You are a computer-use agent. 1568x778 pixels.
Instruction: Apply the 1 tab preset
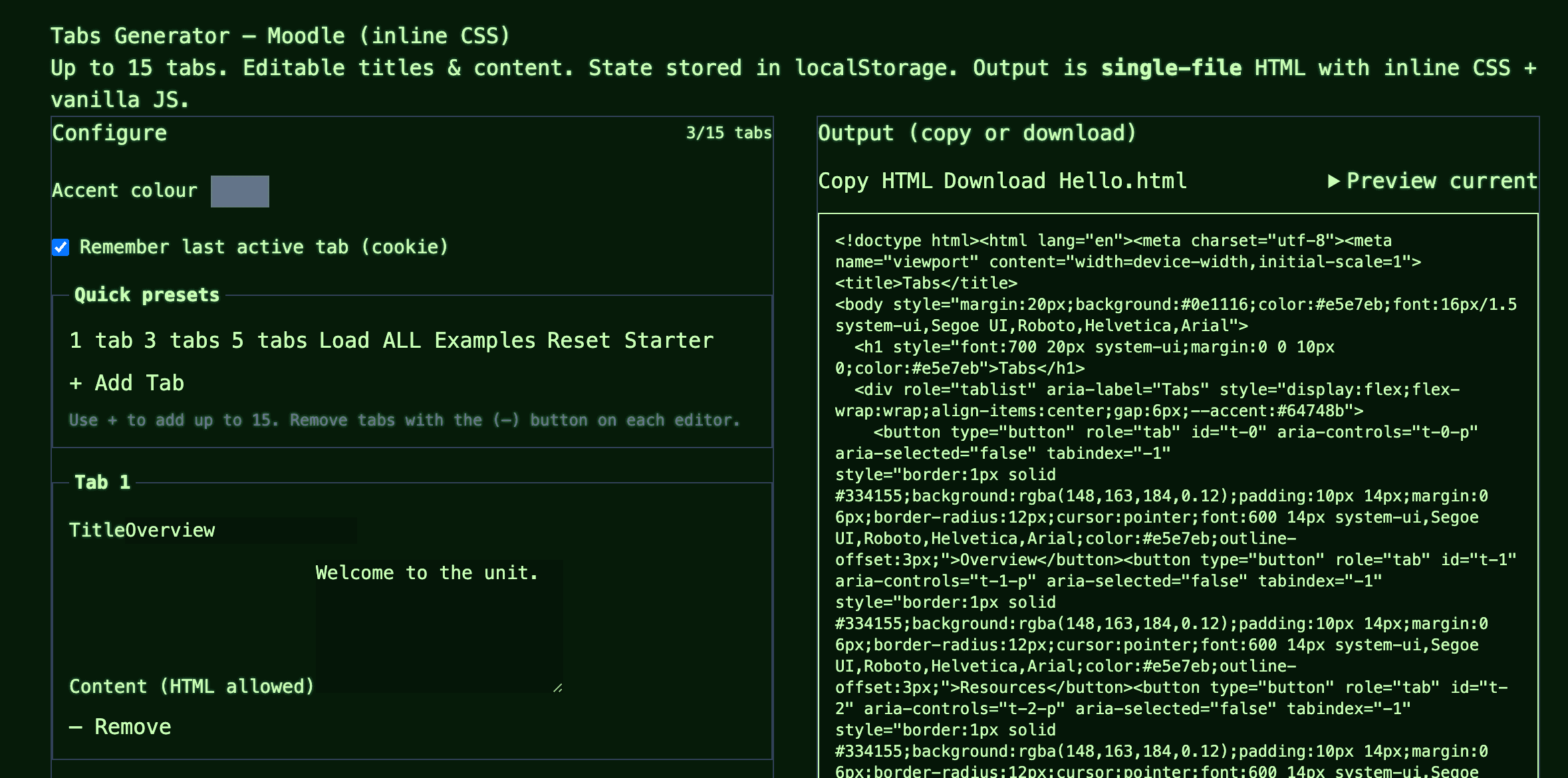tap(101, 340)
